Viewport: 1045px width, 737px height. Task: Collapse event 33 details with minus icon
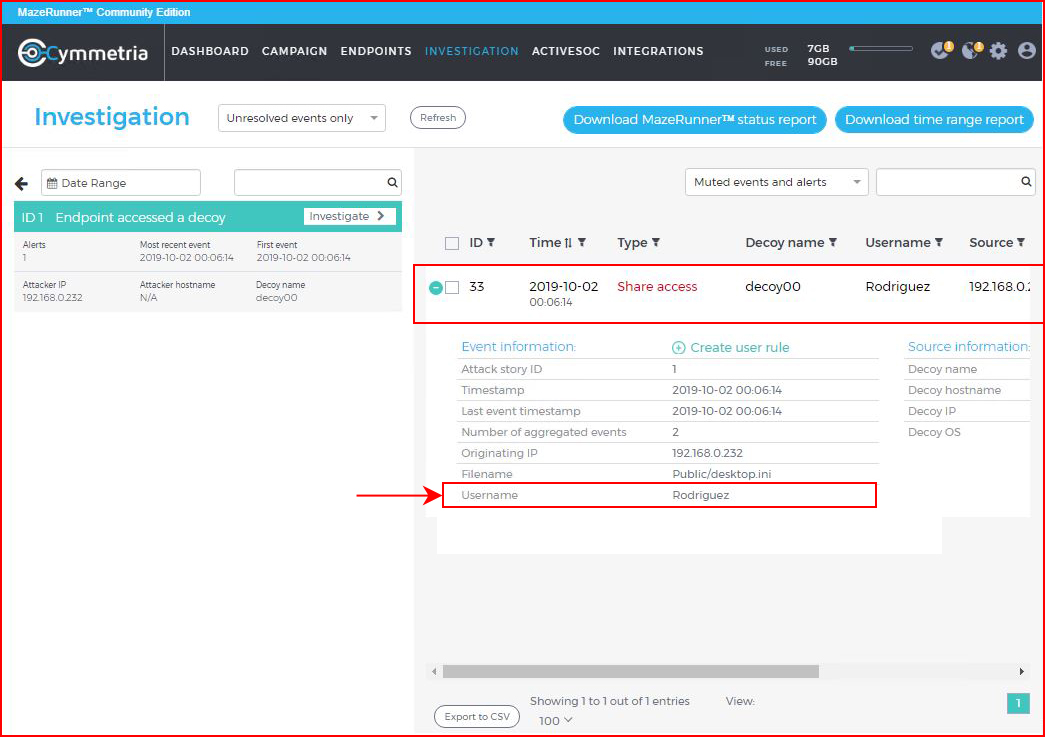point(436,288)
